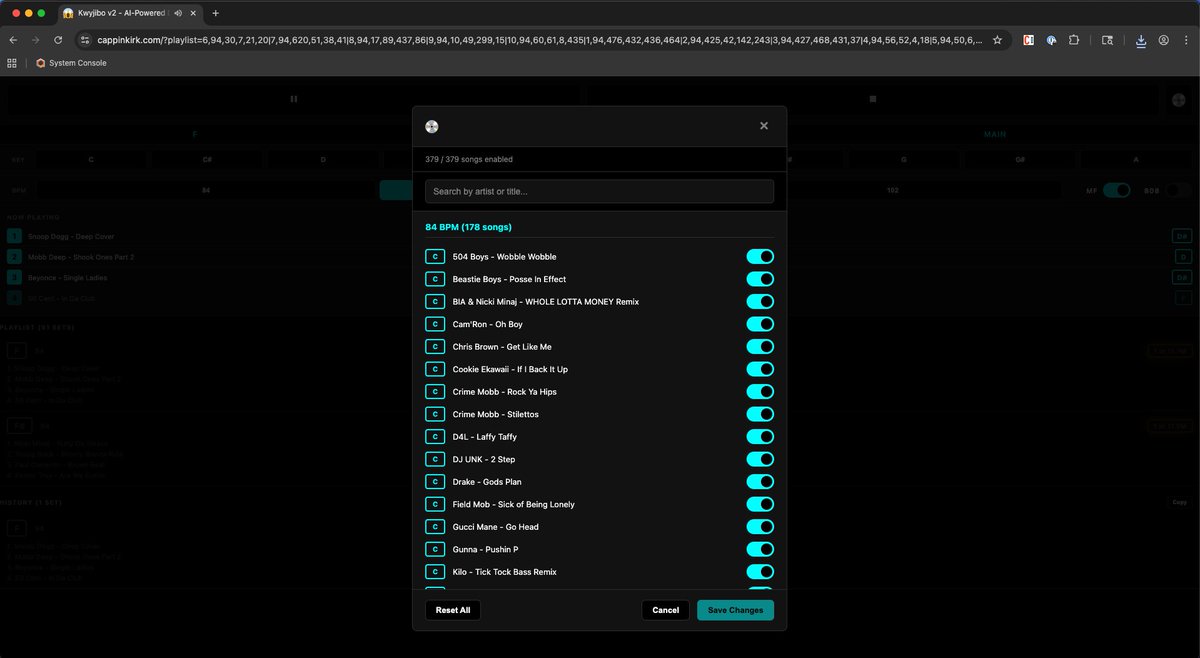Disable the Cam'Ron - Oh Boy switch
1200x658 pixels.
(760, 324)
